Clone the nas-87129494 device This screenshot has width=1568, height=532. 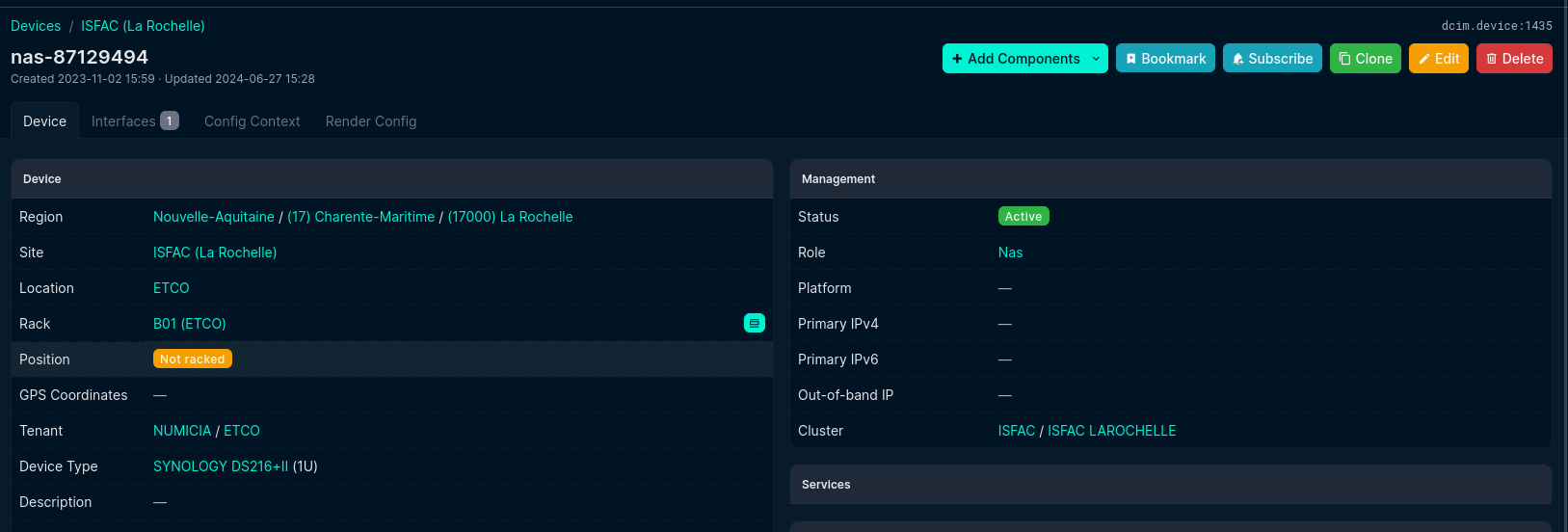point(1365,59)
